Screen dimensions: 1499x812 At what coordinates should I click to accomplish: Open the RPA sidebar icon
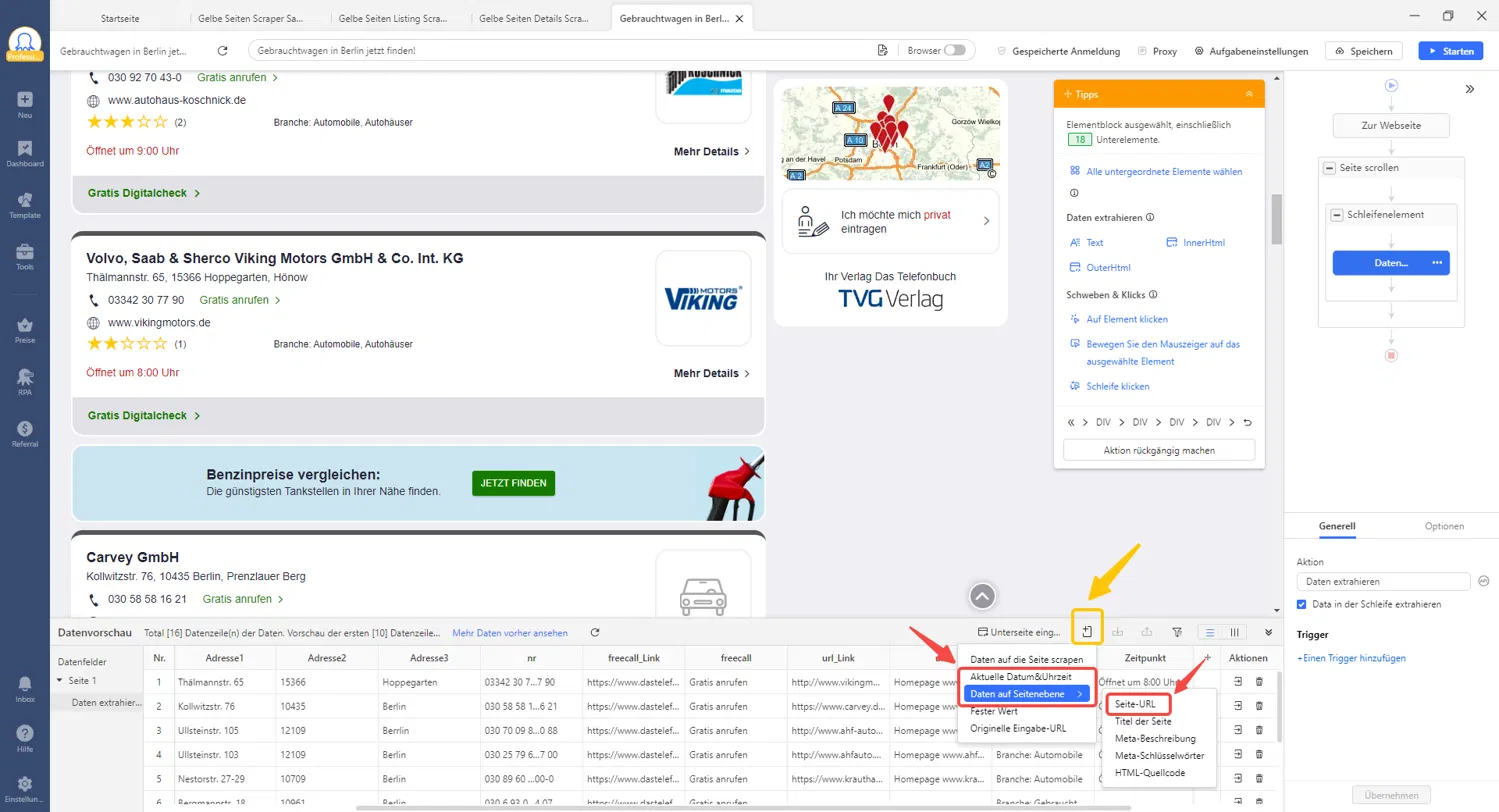coord(24,383)
